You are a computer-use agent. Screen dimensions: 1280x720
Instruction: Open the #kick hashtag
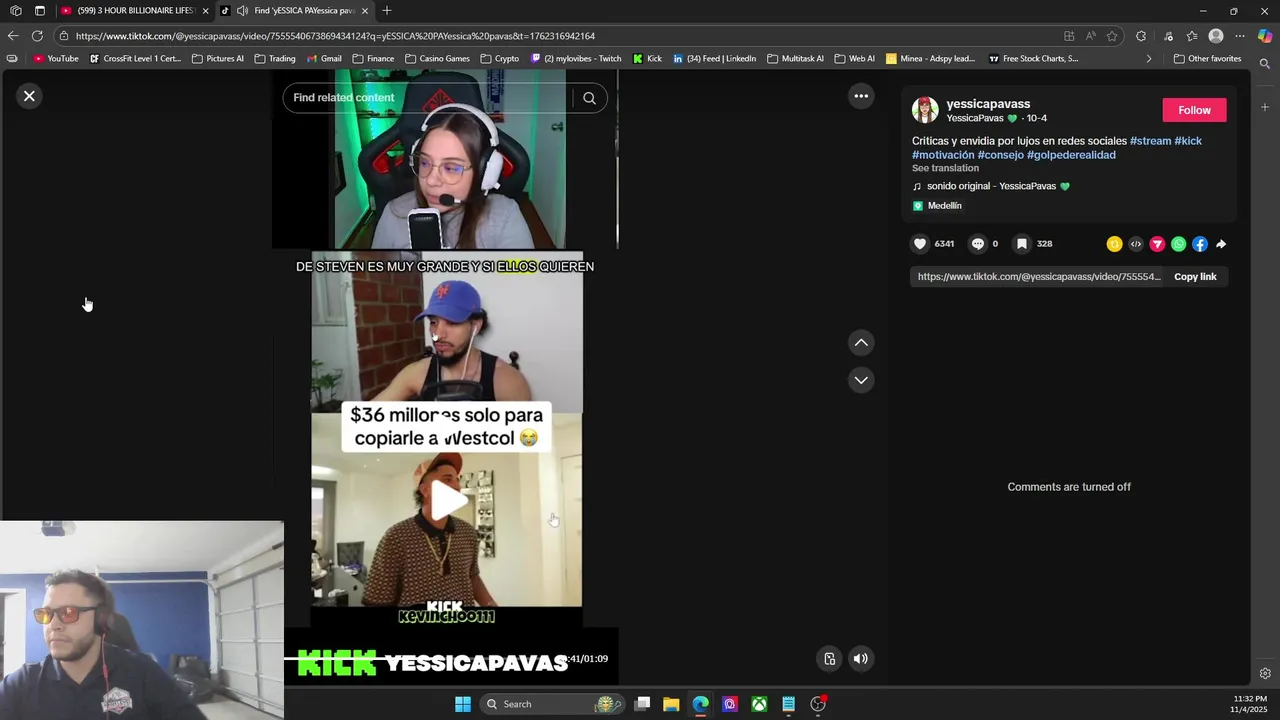pyautogui.click(x=1188, y=141)
